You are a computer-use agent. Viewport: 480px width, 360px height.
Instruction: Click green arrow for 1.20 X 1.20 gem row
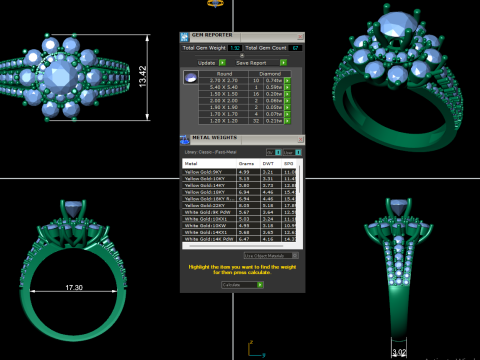pos(287,121)
